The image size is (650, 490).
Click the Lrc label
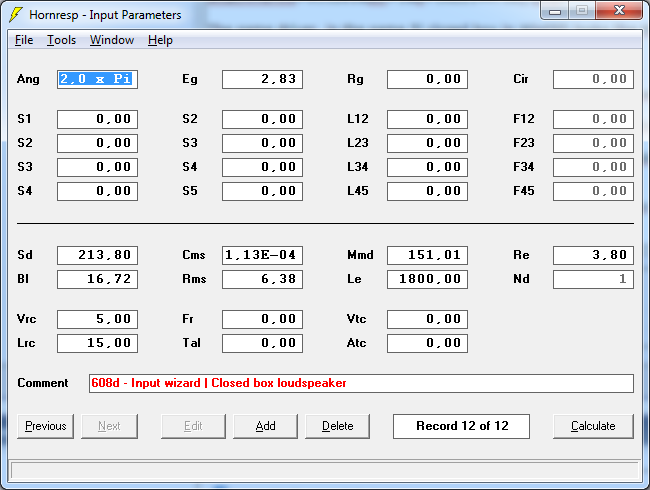(26, 343)
